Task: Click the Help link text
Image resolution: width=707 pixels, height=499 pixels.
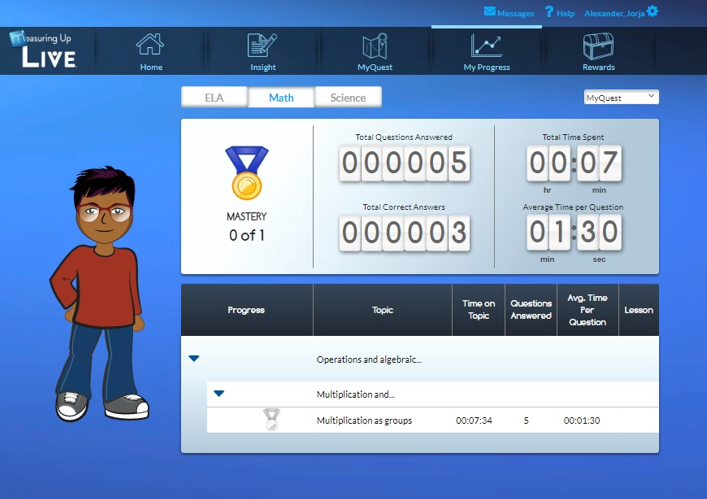Action: 565,14
